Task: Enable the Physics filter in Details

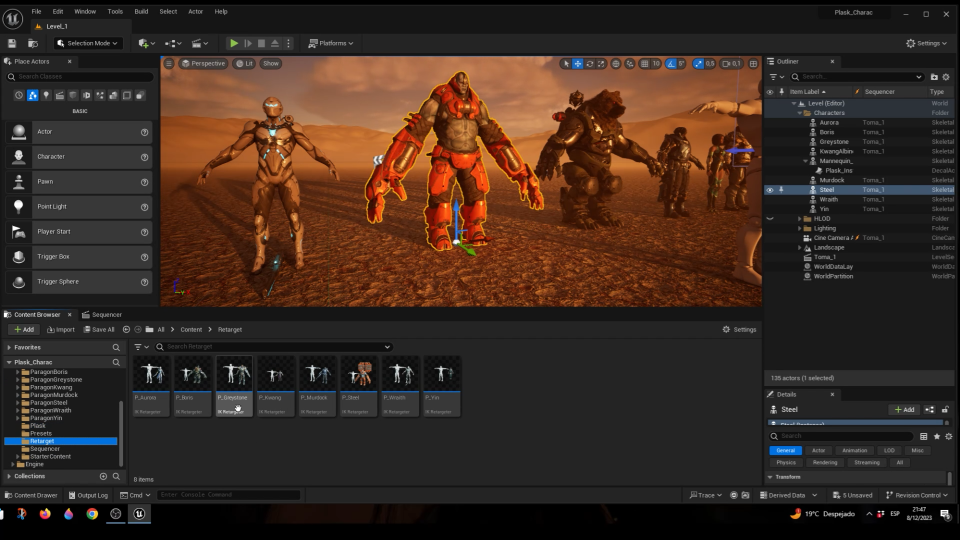Action: click(x=786, y=463)
